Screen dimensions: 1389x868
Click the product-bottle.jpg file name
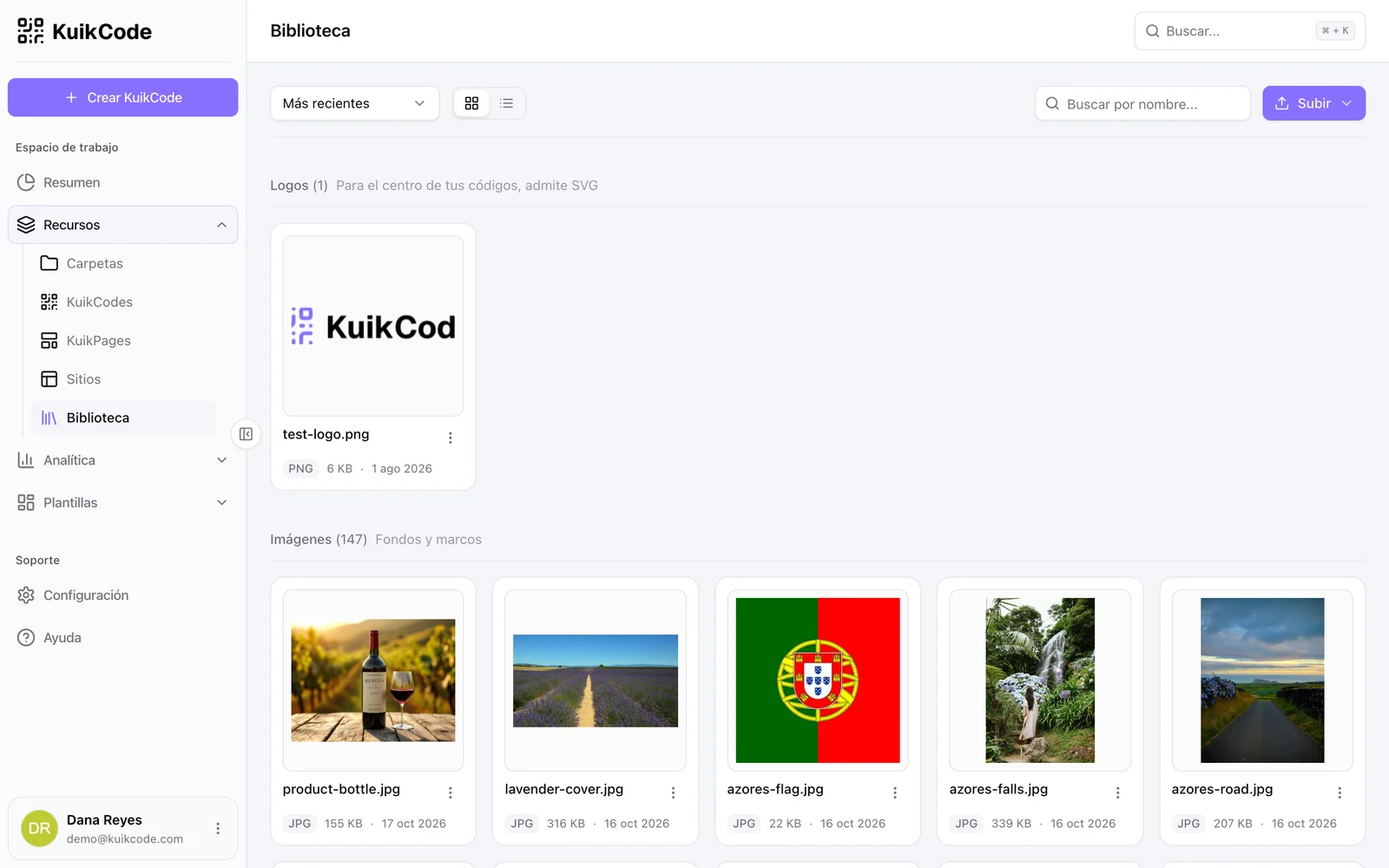click(x=341, y=789)
